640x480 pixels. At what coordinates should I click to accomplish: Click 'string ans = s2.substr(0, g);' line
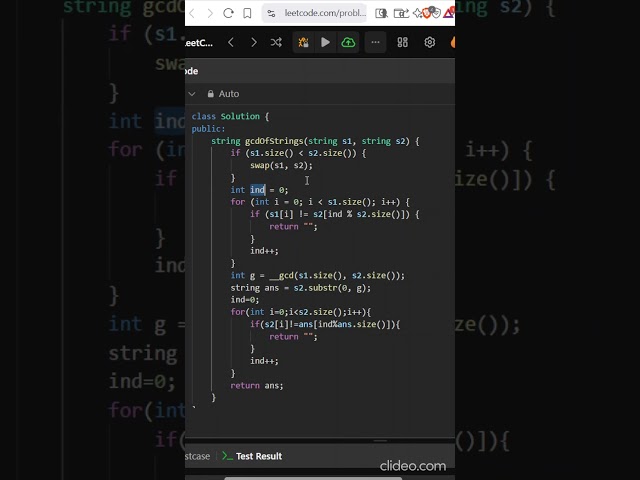301,288
